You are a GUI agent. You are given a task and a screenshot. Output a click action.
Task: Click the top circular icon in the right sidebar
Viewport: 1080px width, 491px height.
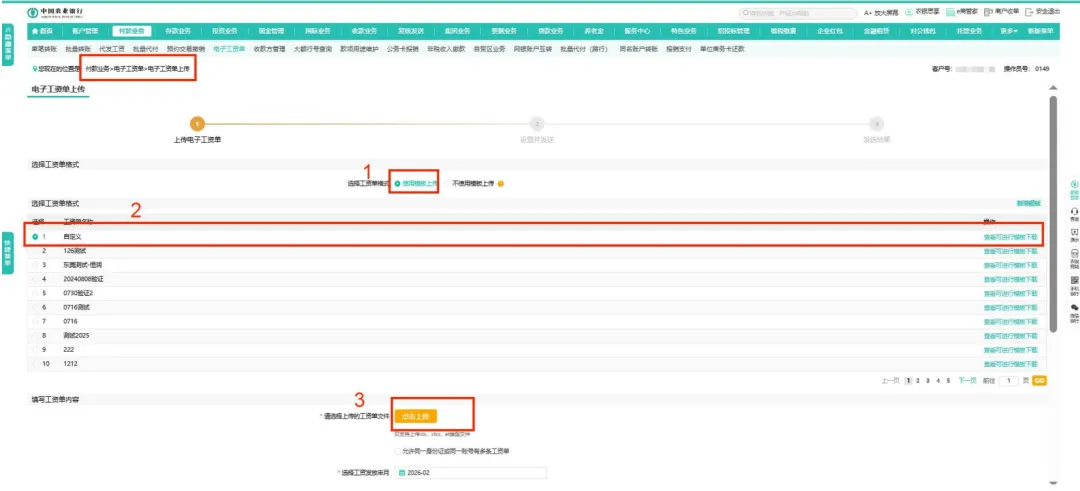(x=1074, y=185)
